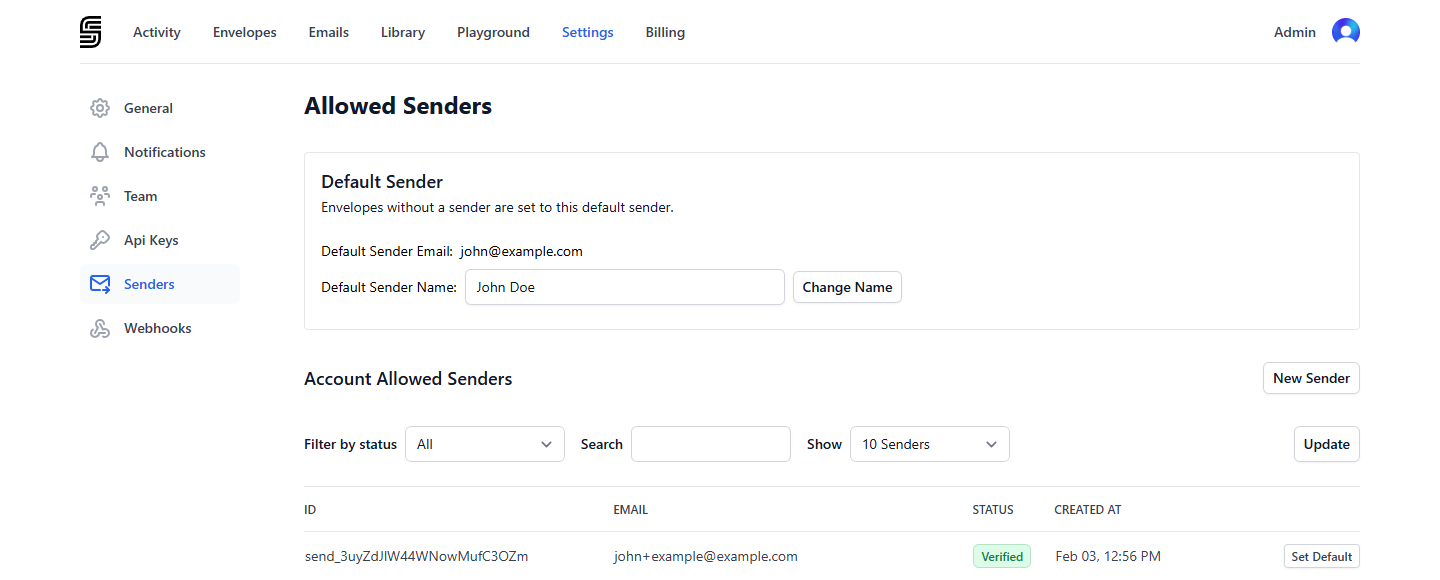1440x580 pixels.
Task: Expand the Filter by status dropdown
Action: [485, 444]
